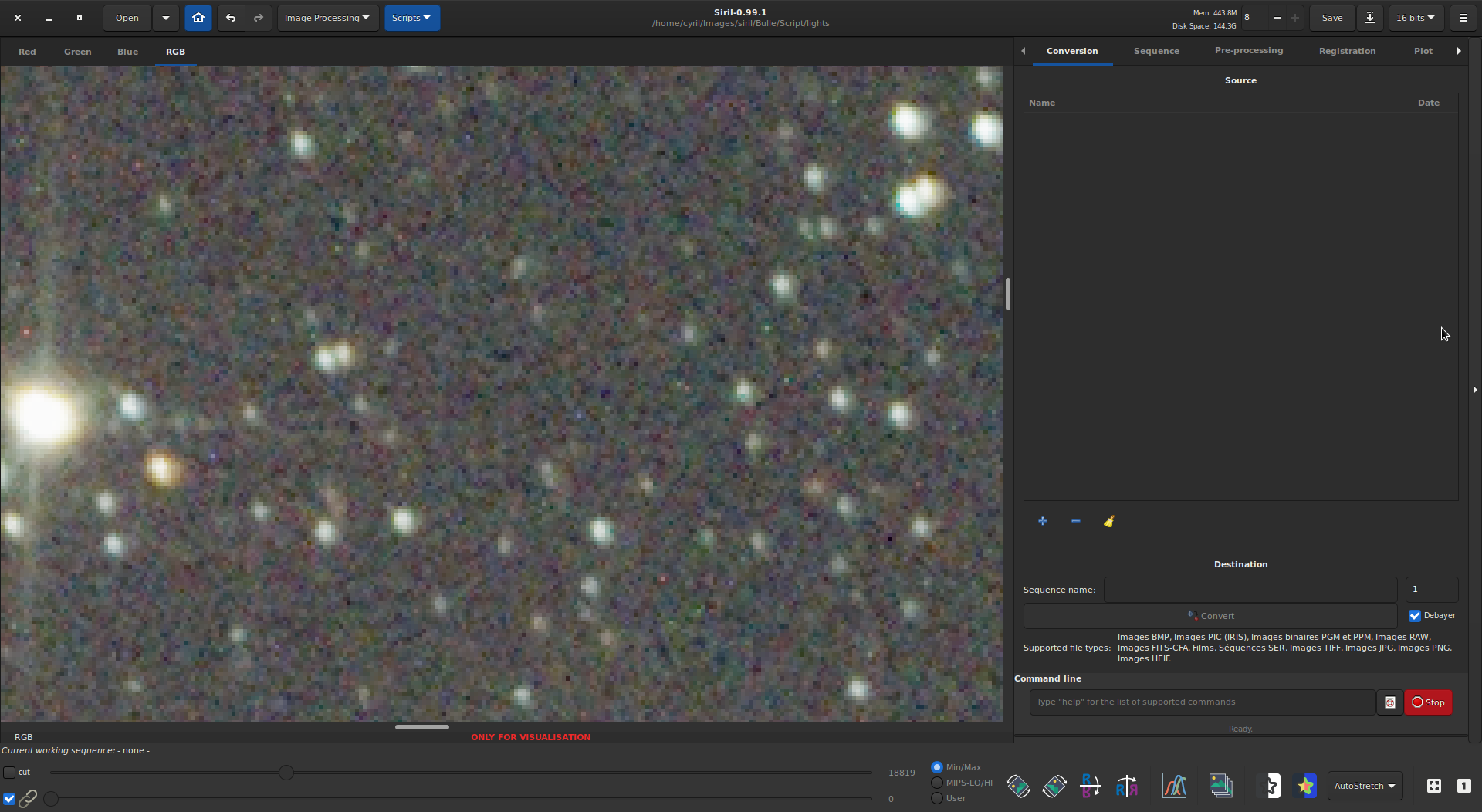Toggle the channel link chain icon
Viewport: 1482px width, 812px height.
pyautogui.click(x=28, y=798)
